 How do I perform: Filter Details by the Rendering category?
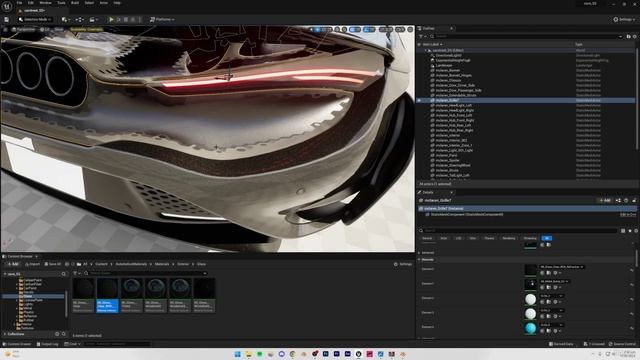coord(509,238)
